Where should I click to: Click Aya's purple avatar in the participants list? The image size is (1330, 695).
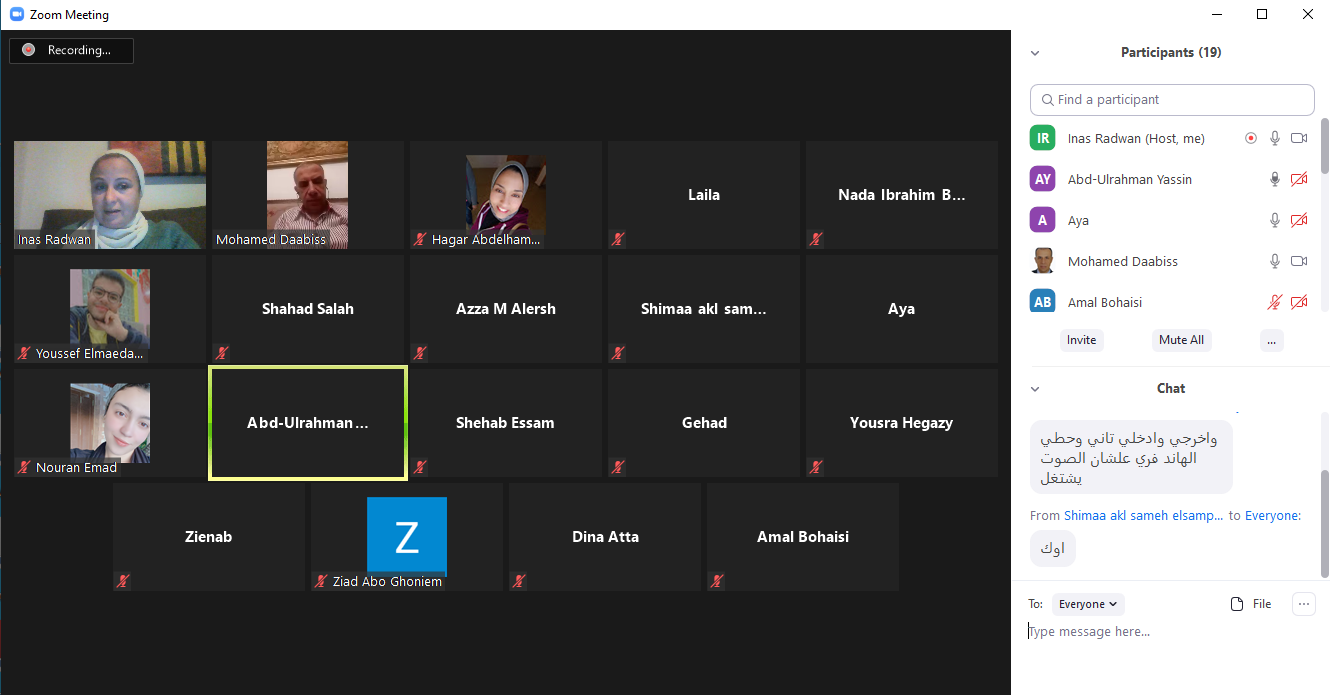point(1043,220)
